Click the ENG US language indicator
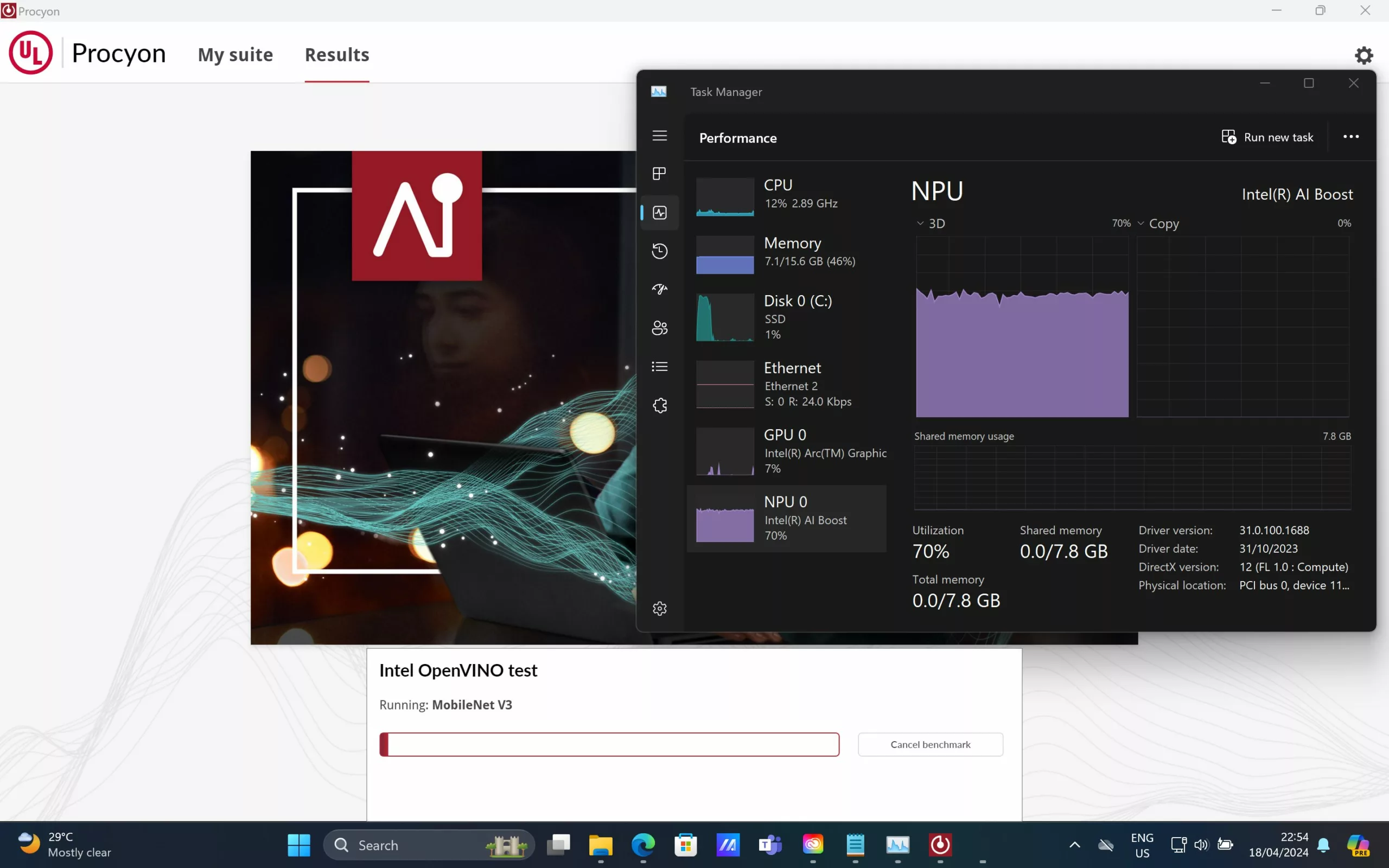1389x868 pixels. tap(1142, 845)
